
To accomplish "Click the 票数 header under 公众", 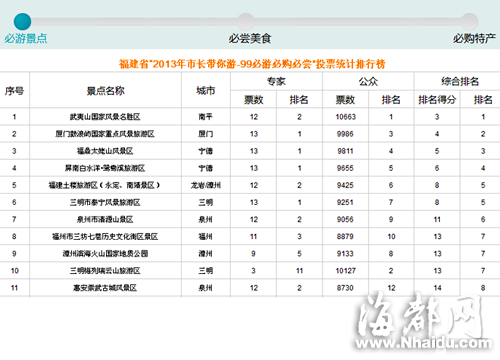I will [345, 100].
